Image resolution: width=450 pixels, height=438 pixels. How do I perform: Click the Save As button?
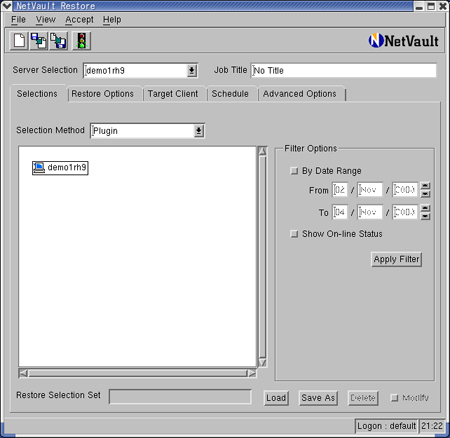point(318,398)
